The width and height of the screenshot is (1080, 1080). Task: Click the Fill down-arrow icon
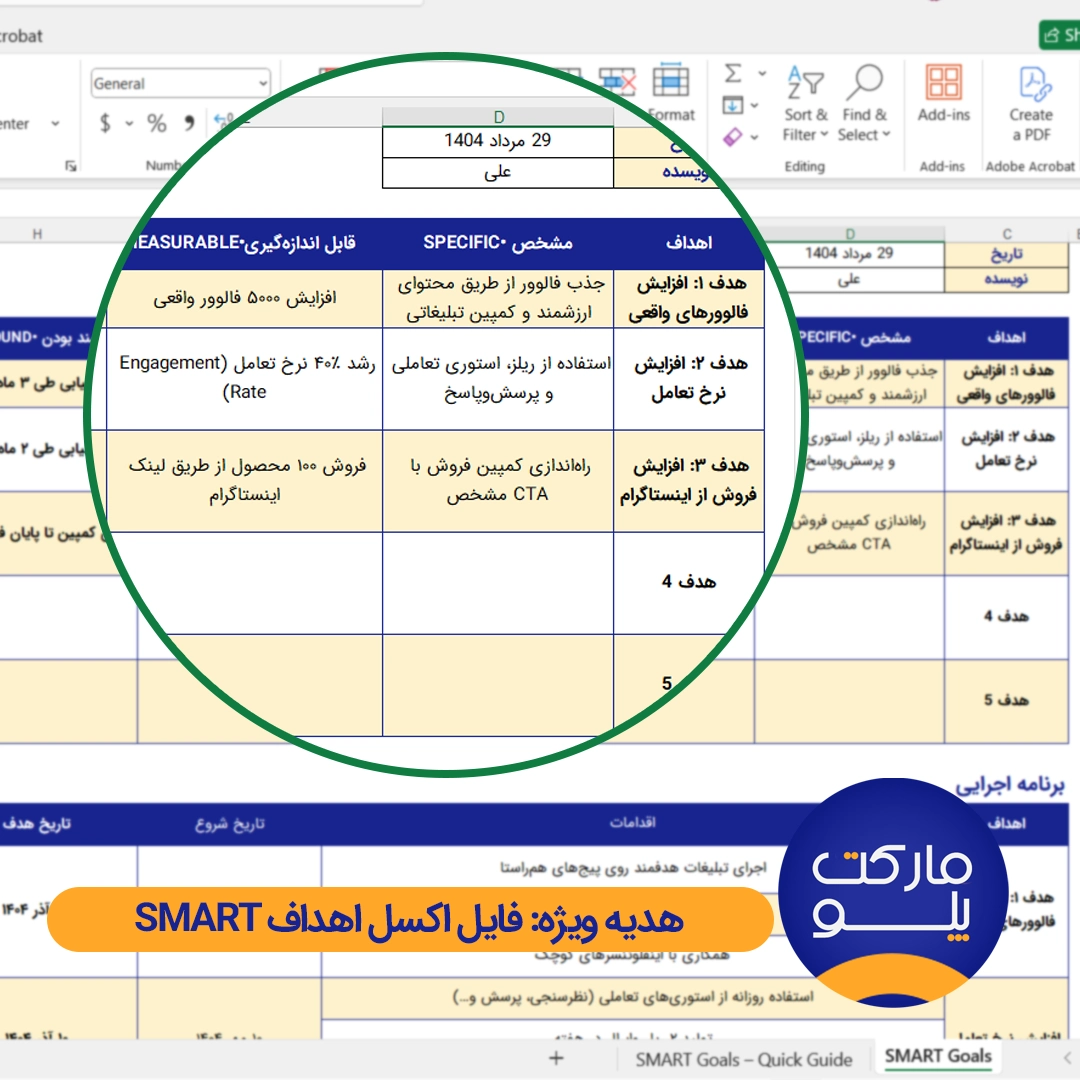(x=733, y=105)
